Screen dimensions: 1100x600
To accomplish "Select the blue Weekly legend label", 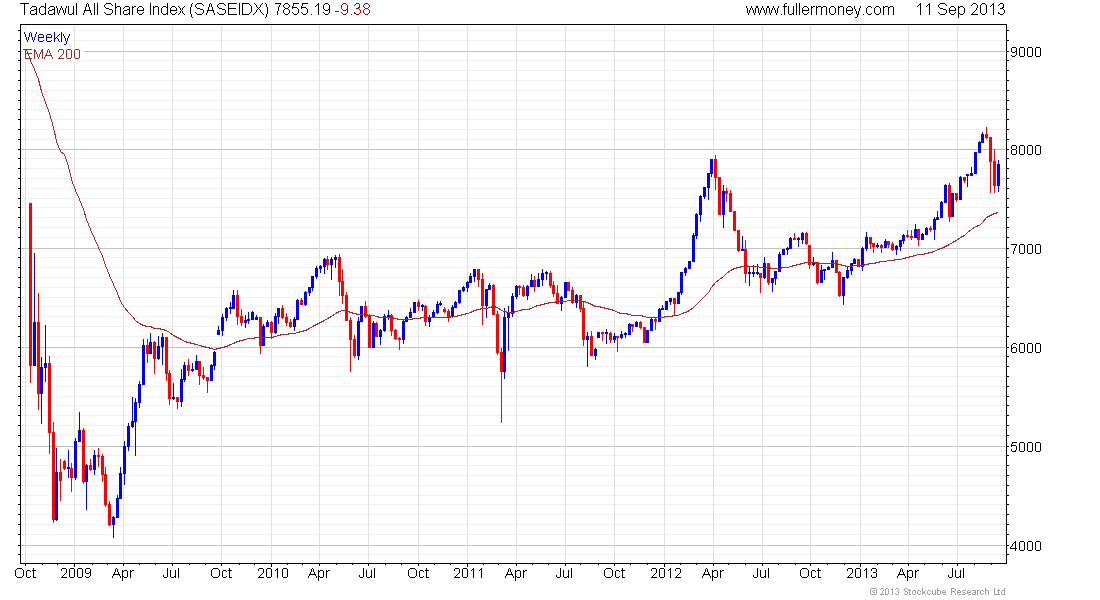I will (47, 37).
